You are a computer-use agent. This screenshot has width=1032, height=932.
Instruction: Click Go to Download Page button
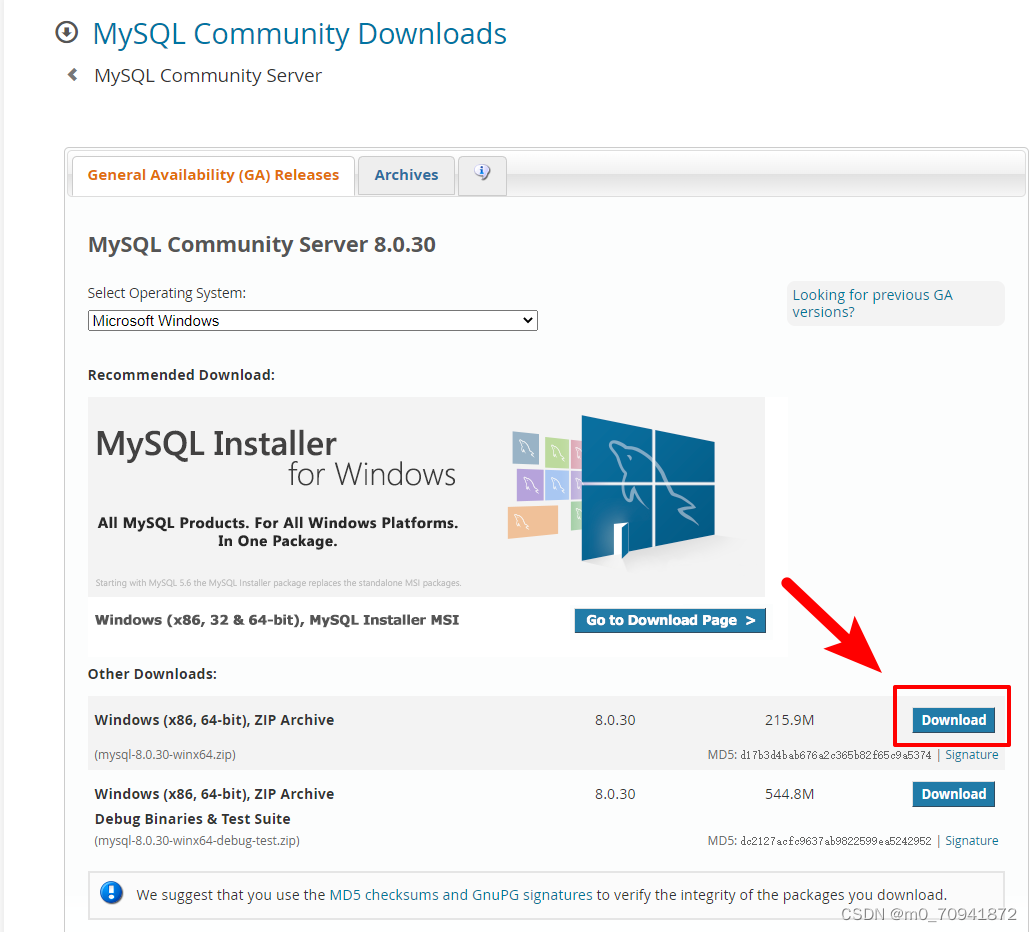click(670, 621)
